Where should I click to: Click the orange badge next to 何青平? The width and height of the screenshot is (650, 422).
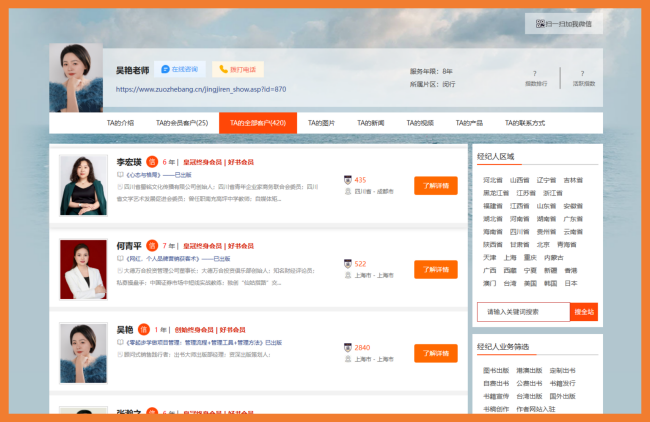(153, 245)
